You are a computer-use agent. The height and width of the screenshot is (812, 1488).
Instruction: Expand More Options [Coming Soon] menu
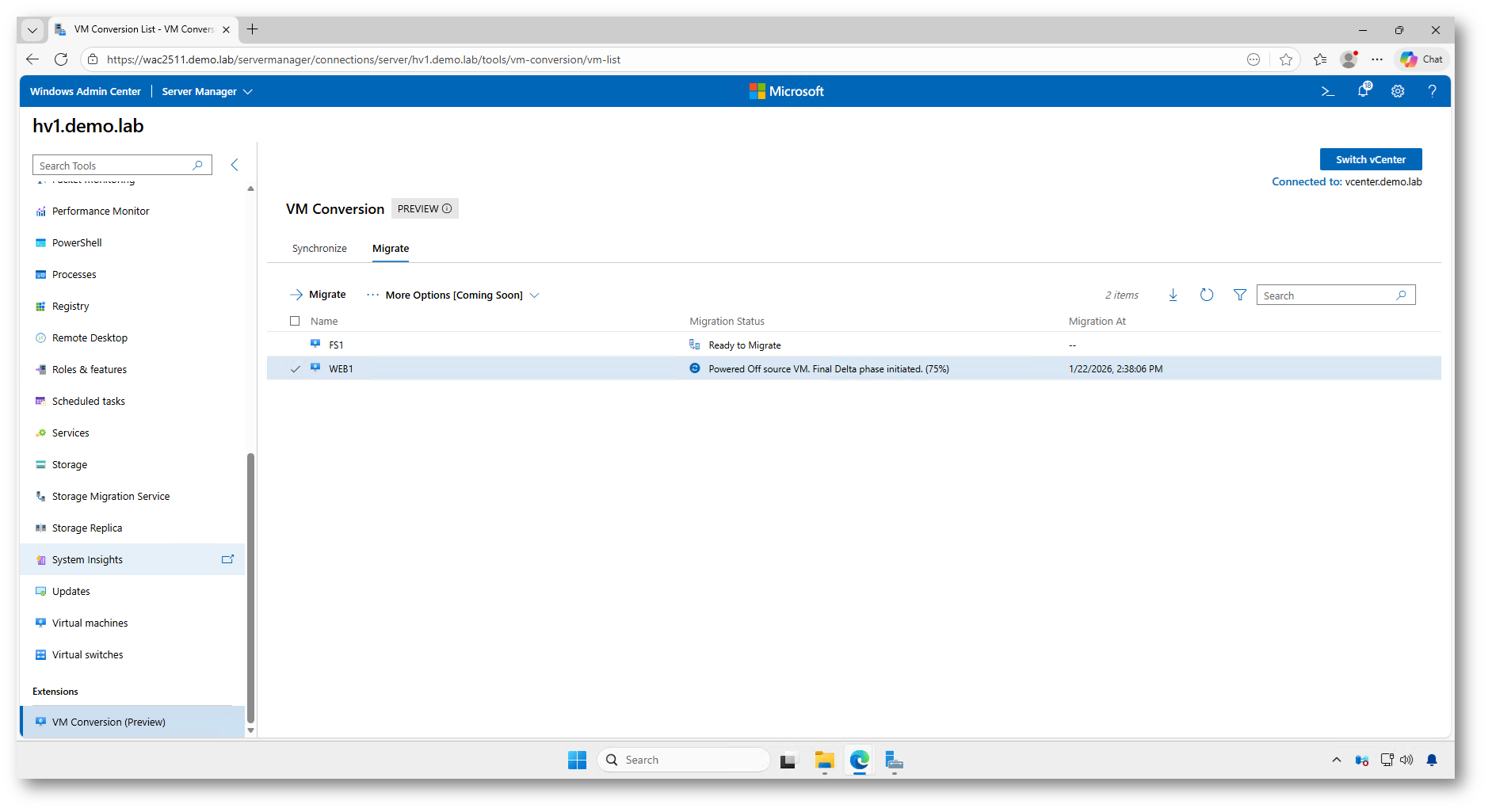tap(453, 295)
